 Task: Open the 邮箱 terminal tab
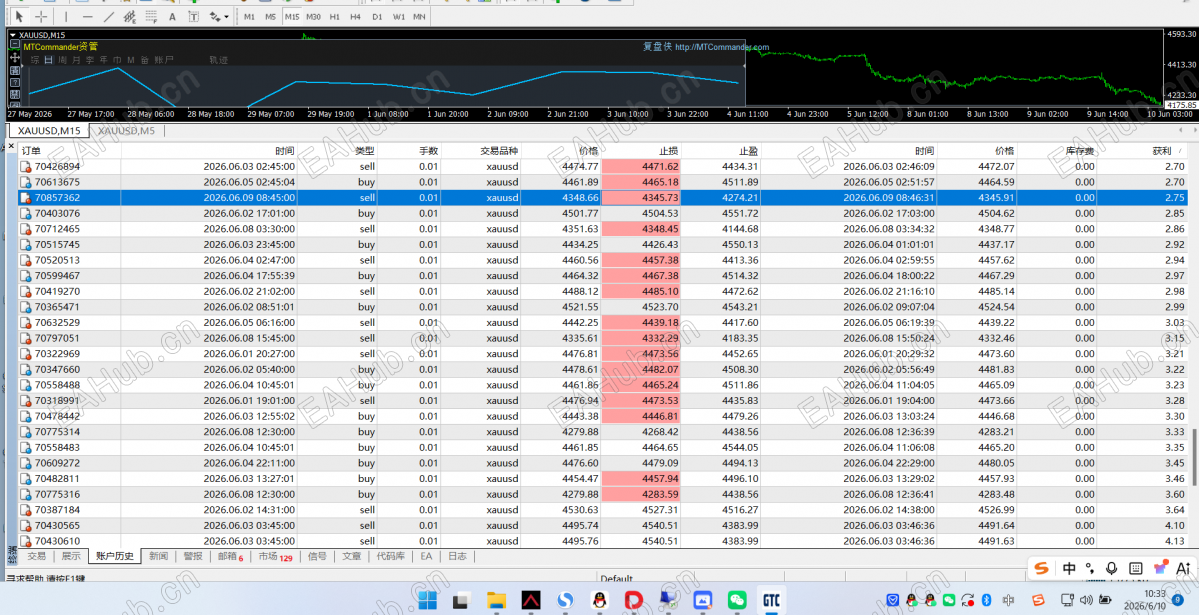[x=230, y=556]
